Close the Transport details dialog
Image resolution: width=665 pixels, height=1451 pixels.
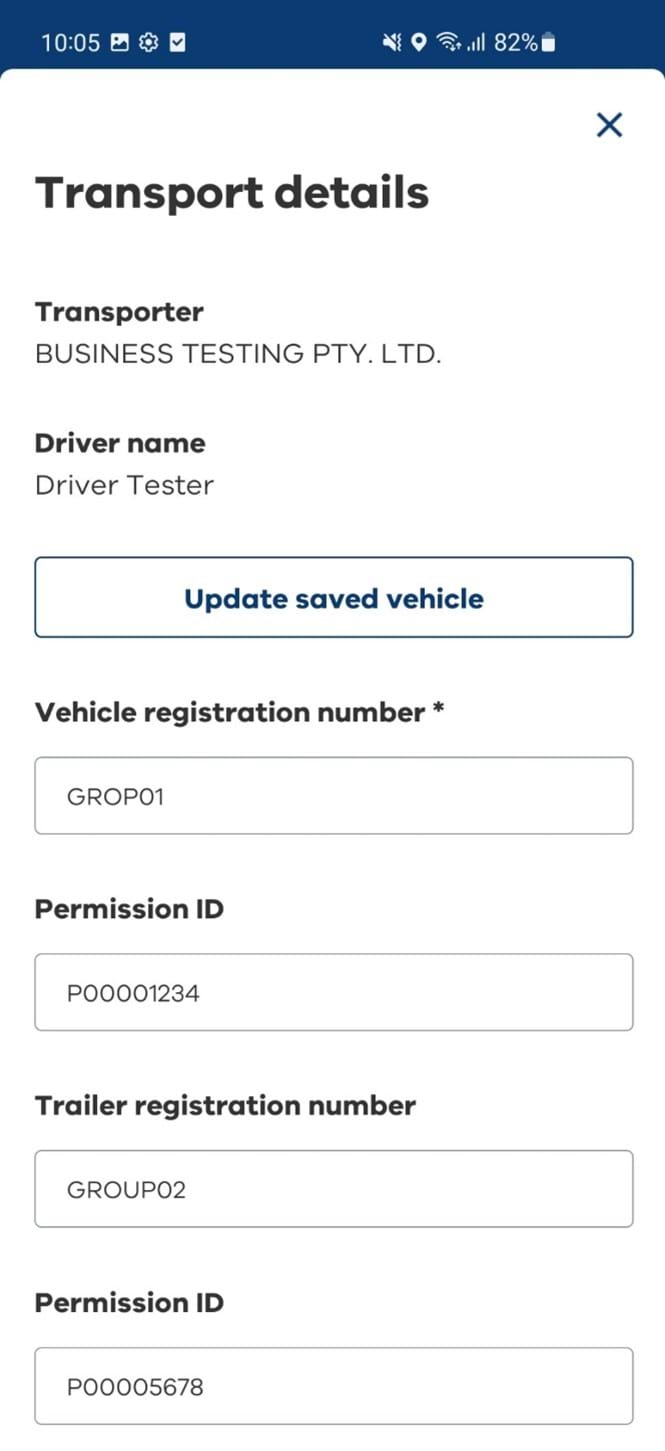click(609, 125)
